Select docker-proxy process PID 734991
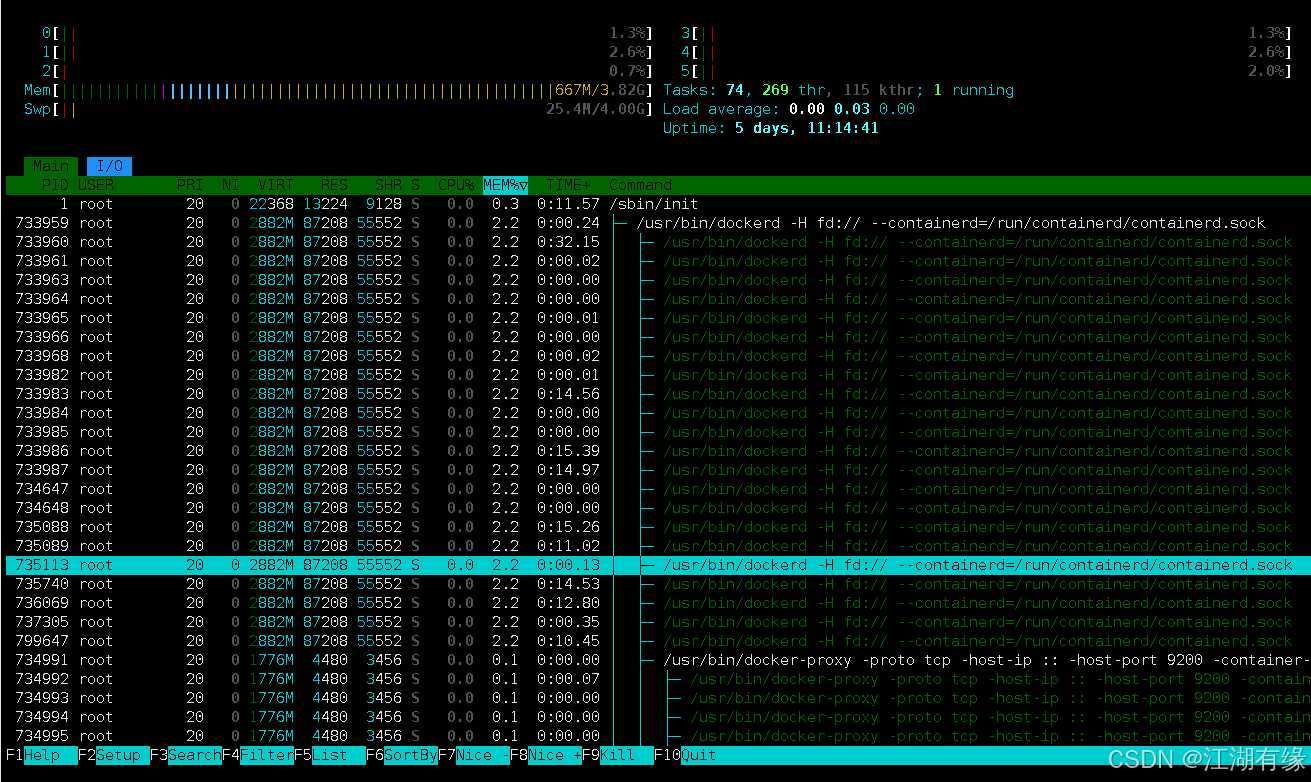 (657, 660)
